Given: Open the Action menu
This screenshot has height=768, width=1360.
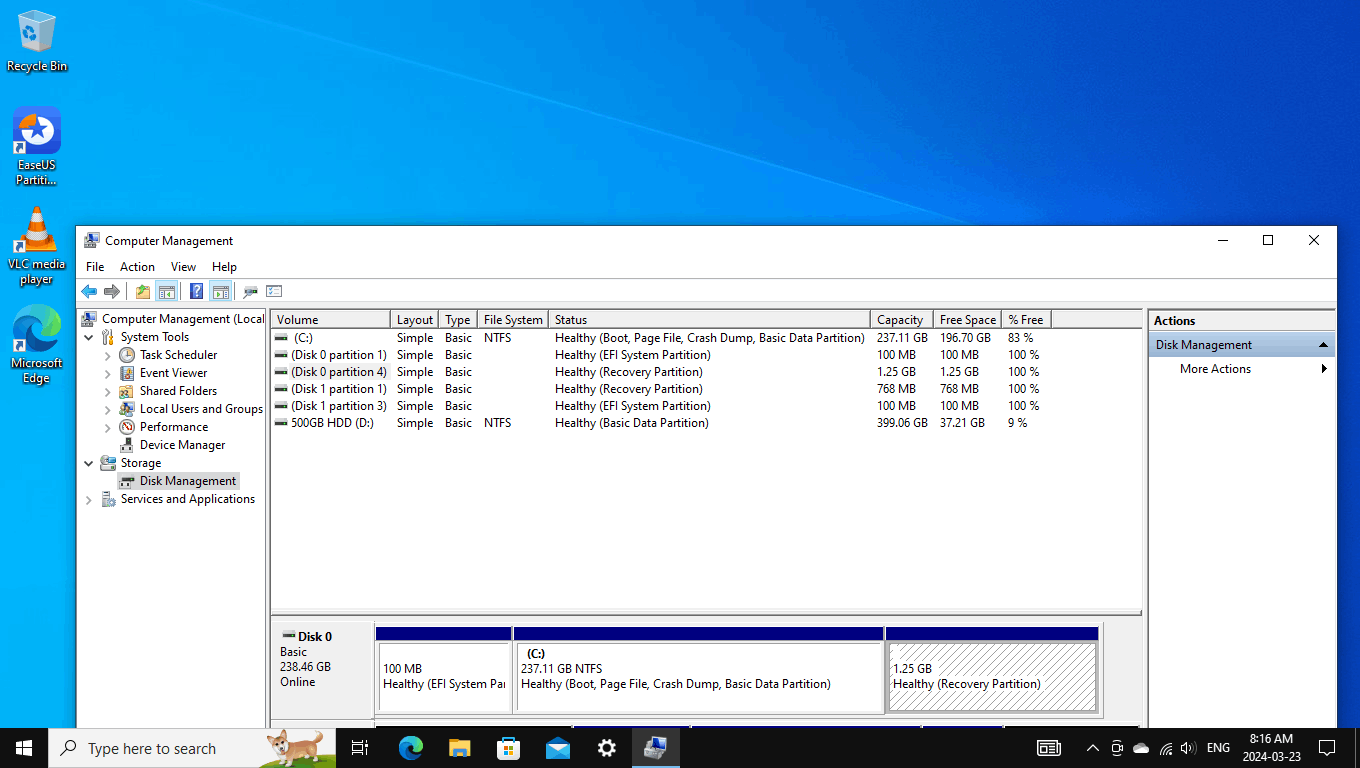Looking at the screenshot, I should point(137,267).
